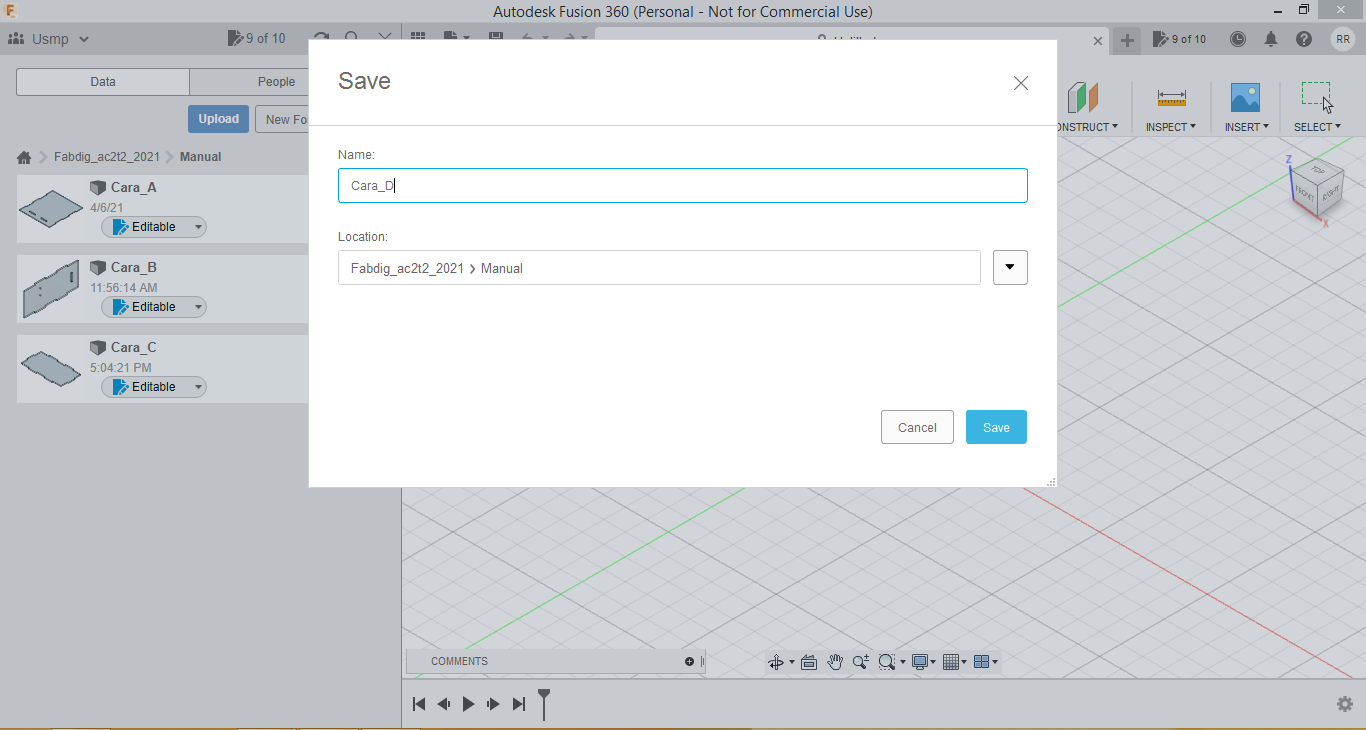Click the ViewCube TOP face
1366x730 pixels.
[x=1318, y=169]
